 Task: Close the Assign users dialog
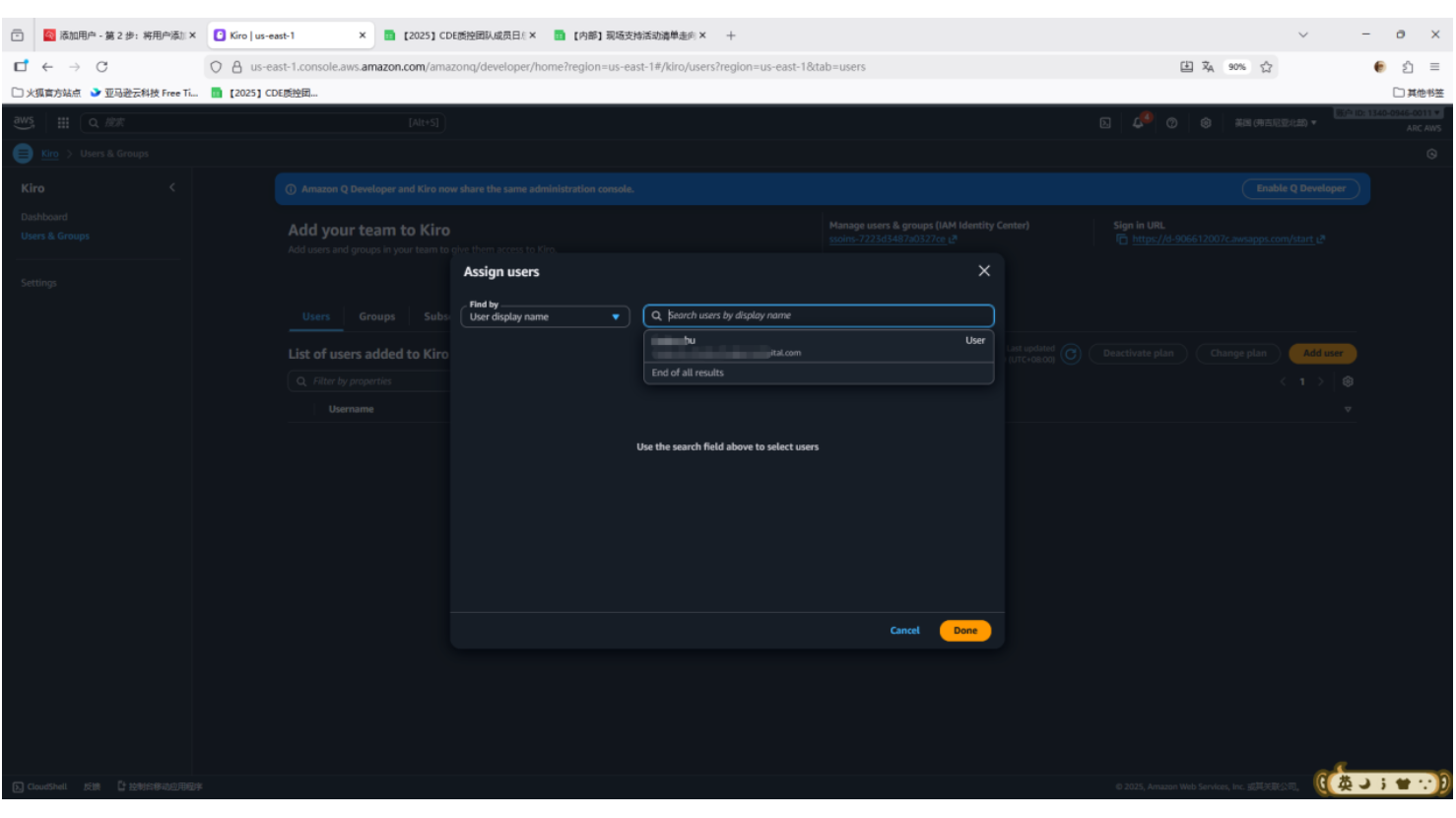coord(983,271)
